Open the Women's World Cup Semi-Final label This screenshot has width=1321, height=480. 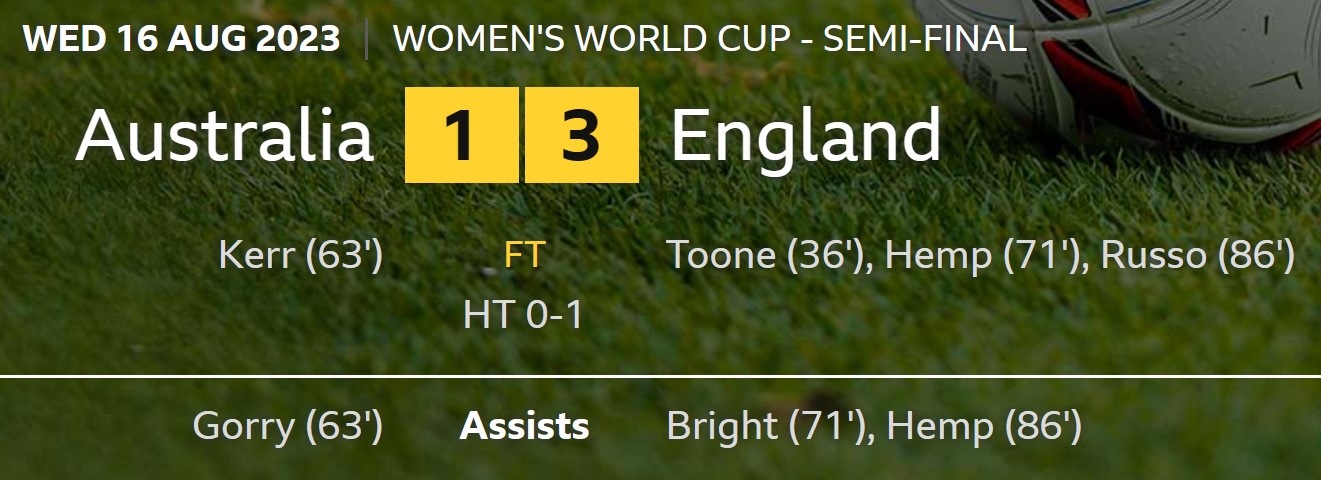click(710, 39)
